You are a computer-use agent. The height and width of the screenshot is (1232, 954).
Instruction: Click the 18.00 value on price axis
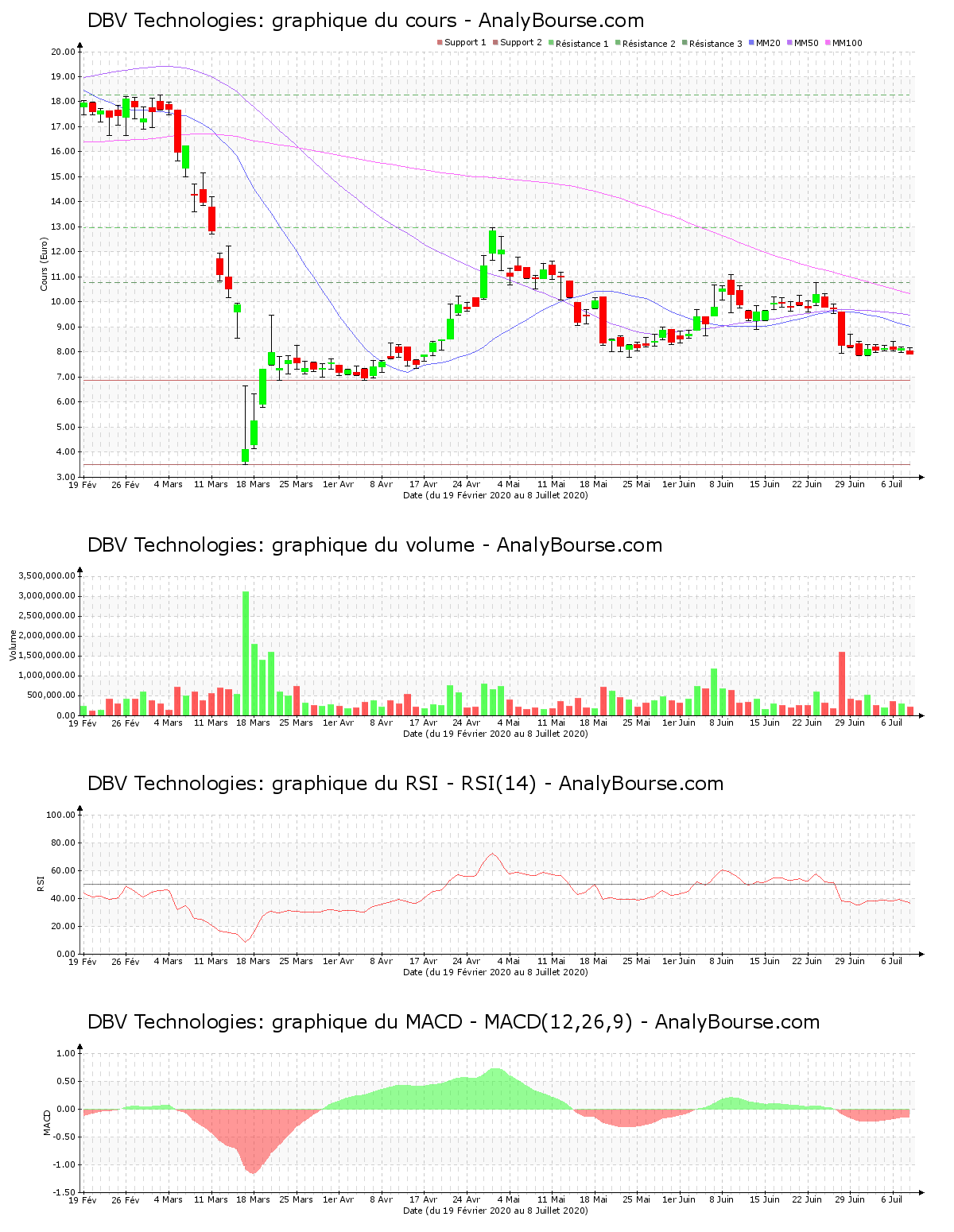click(x=63, y=102)
